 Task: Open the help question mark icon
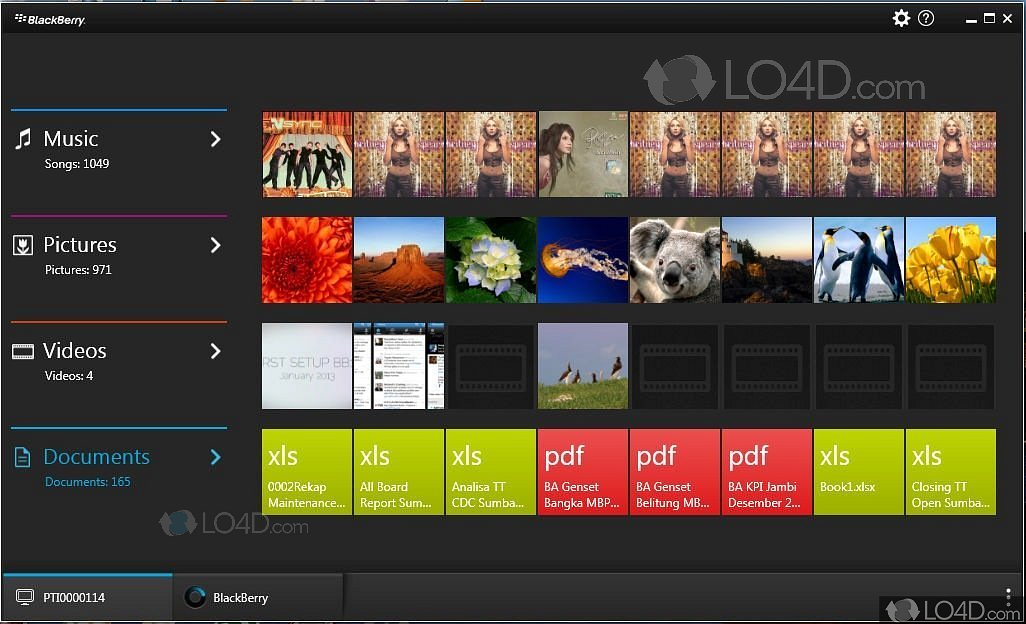[x=926, y=18]
